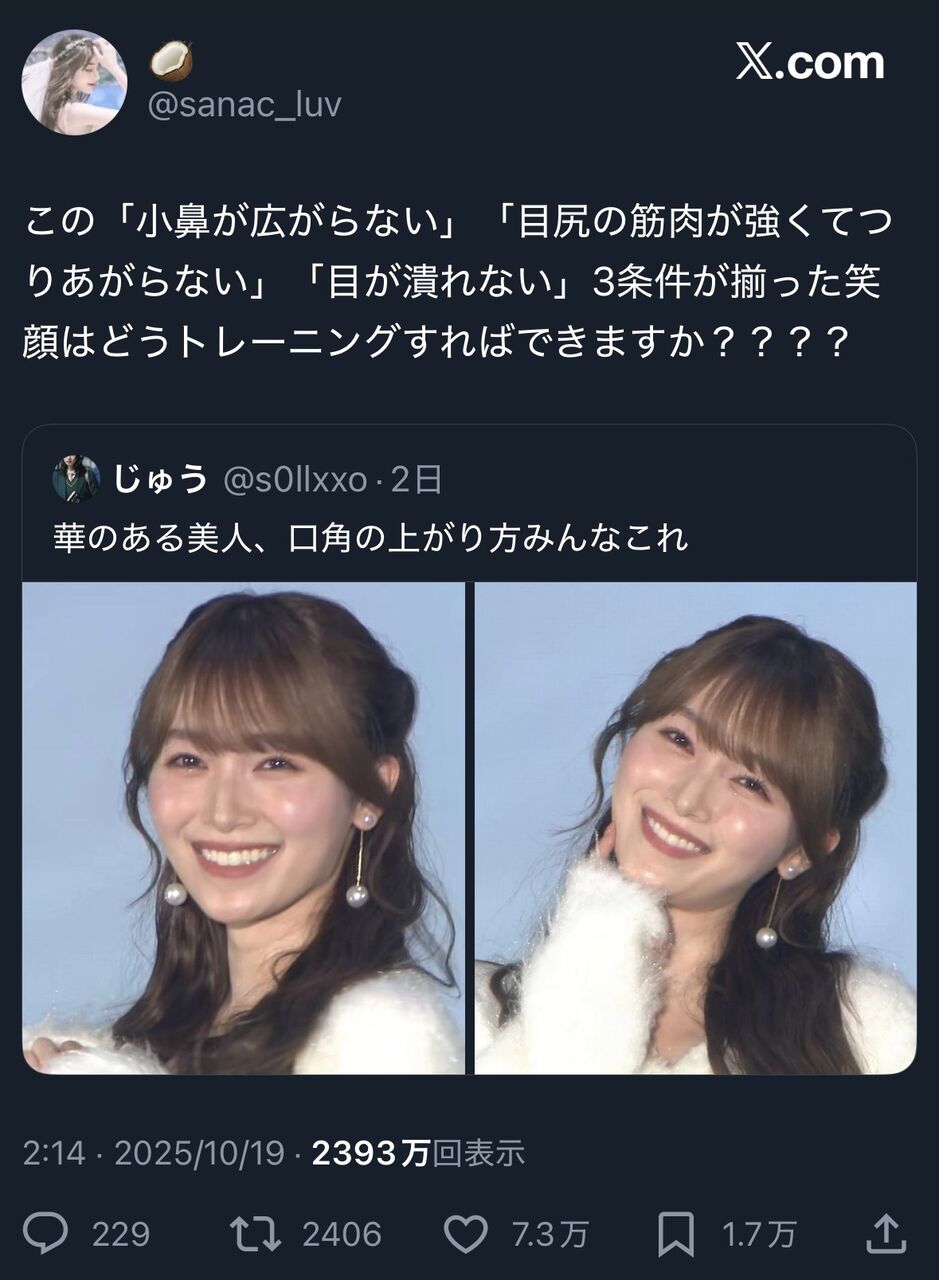Open the 2406 reposts count

pos(342,1234)
